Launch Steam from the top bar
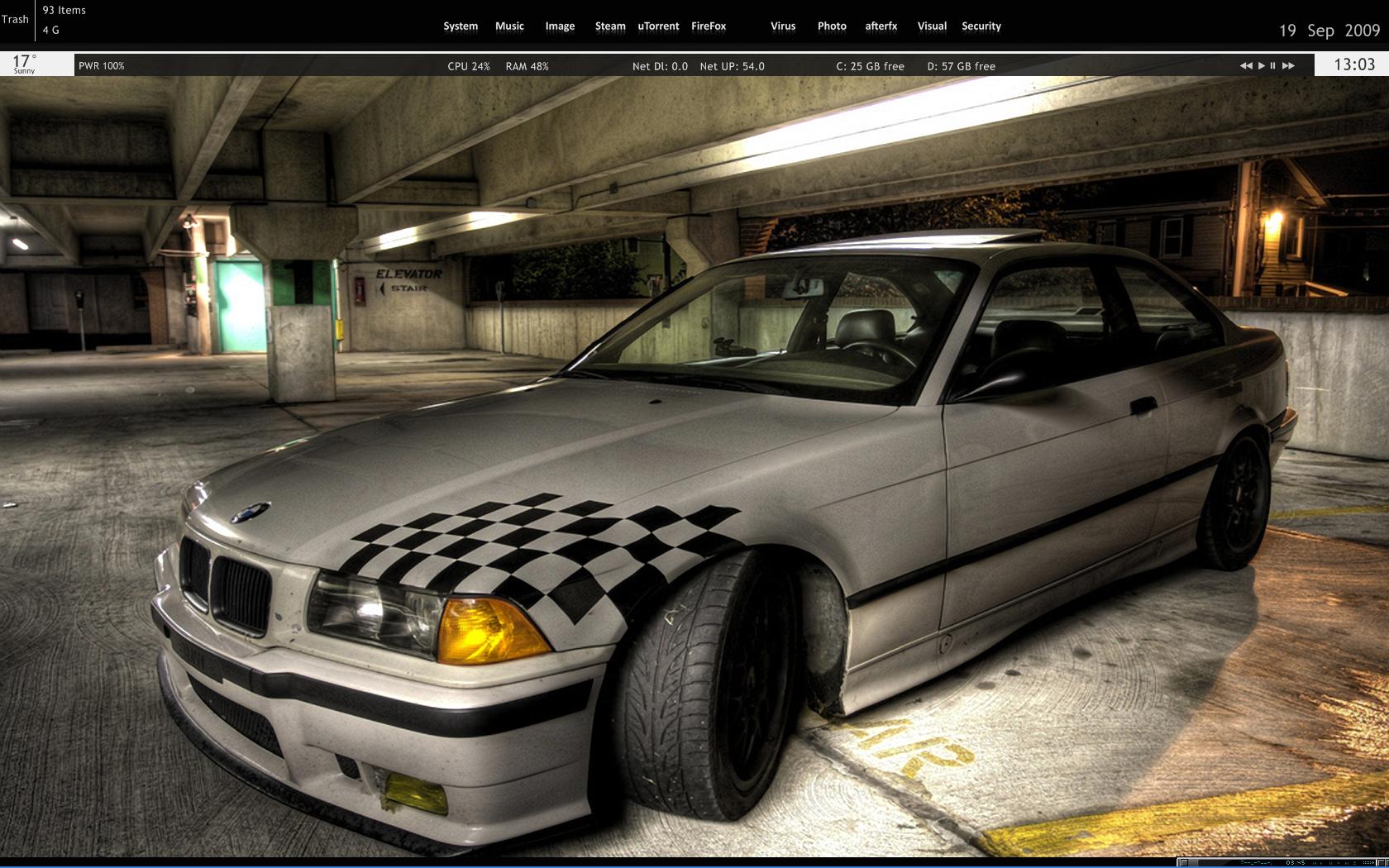1389x868 pixels. tap(610, 26)
